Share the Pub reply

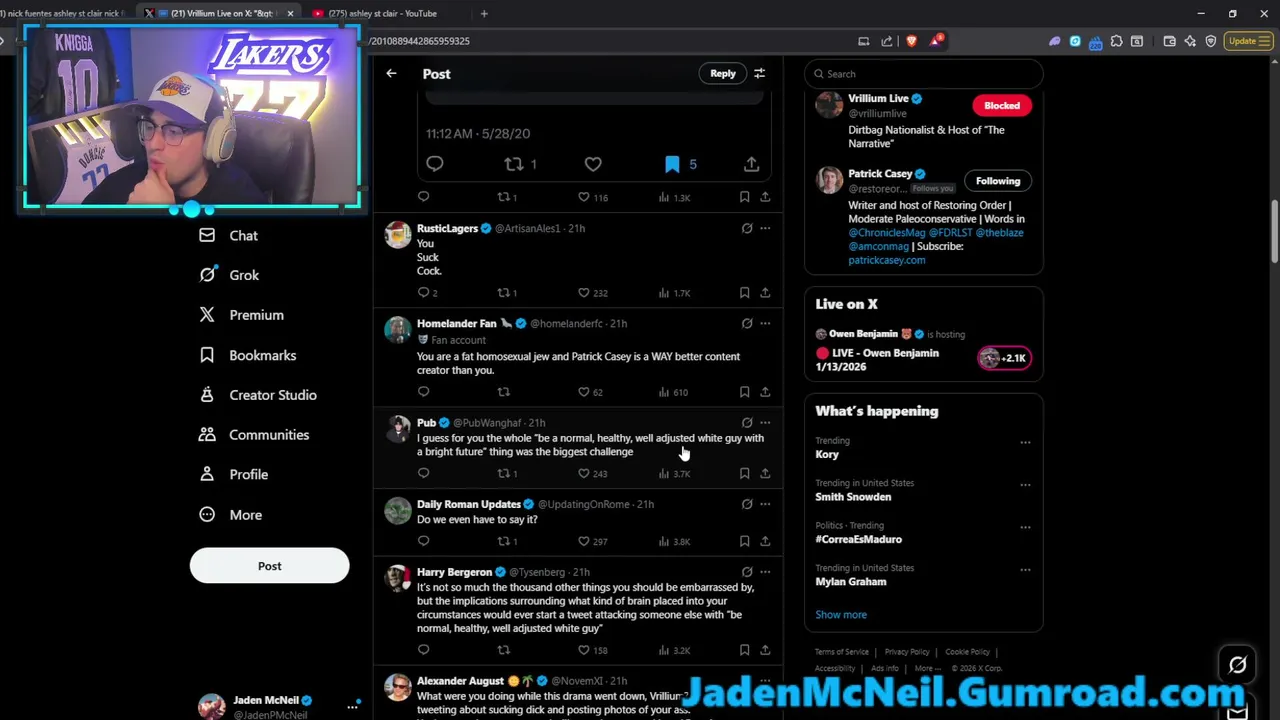765,474
